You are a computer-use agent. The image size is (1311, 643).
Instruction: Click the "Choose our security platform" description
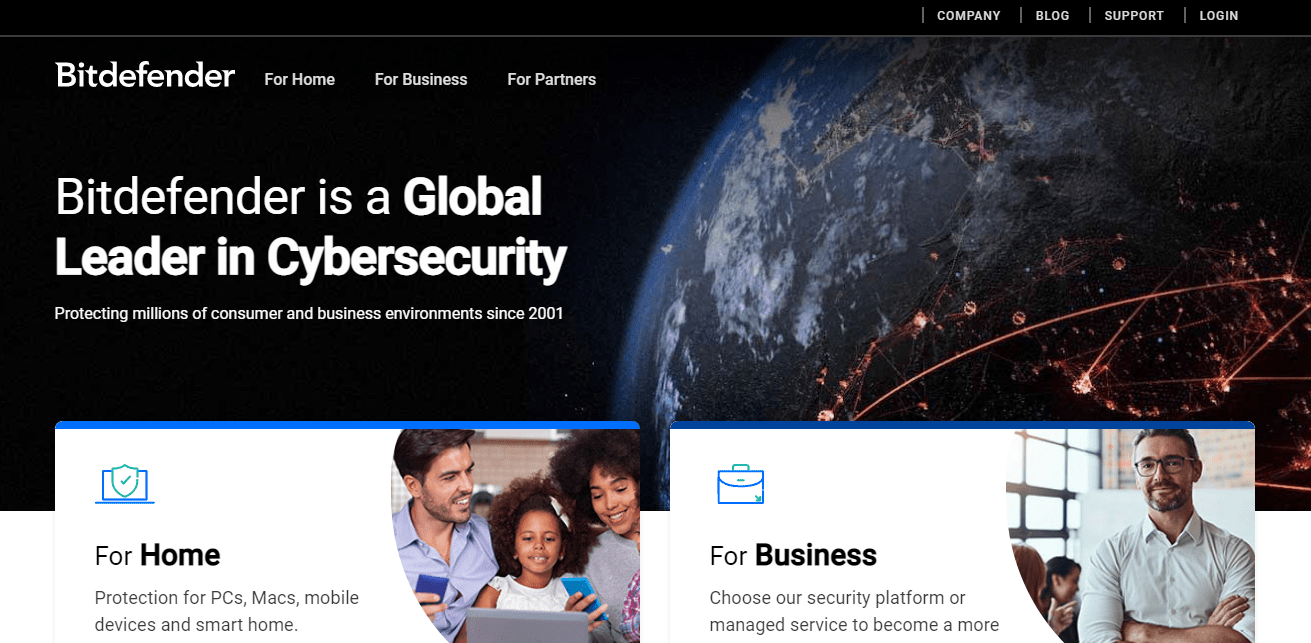854,611
